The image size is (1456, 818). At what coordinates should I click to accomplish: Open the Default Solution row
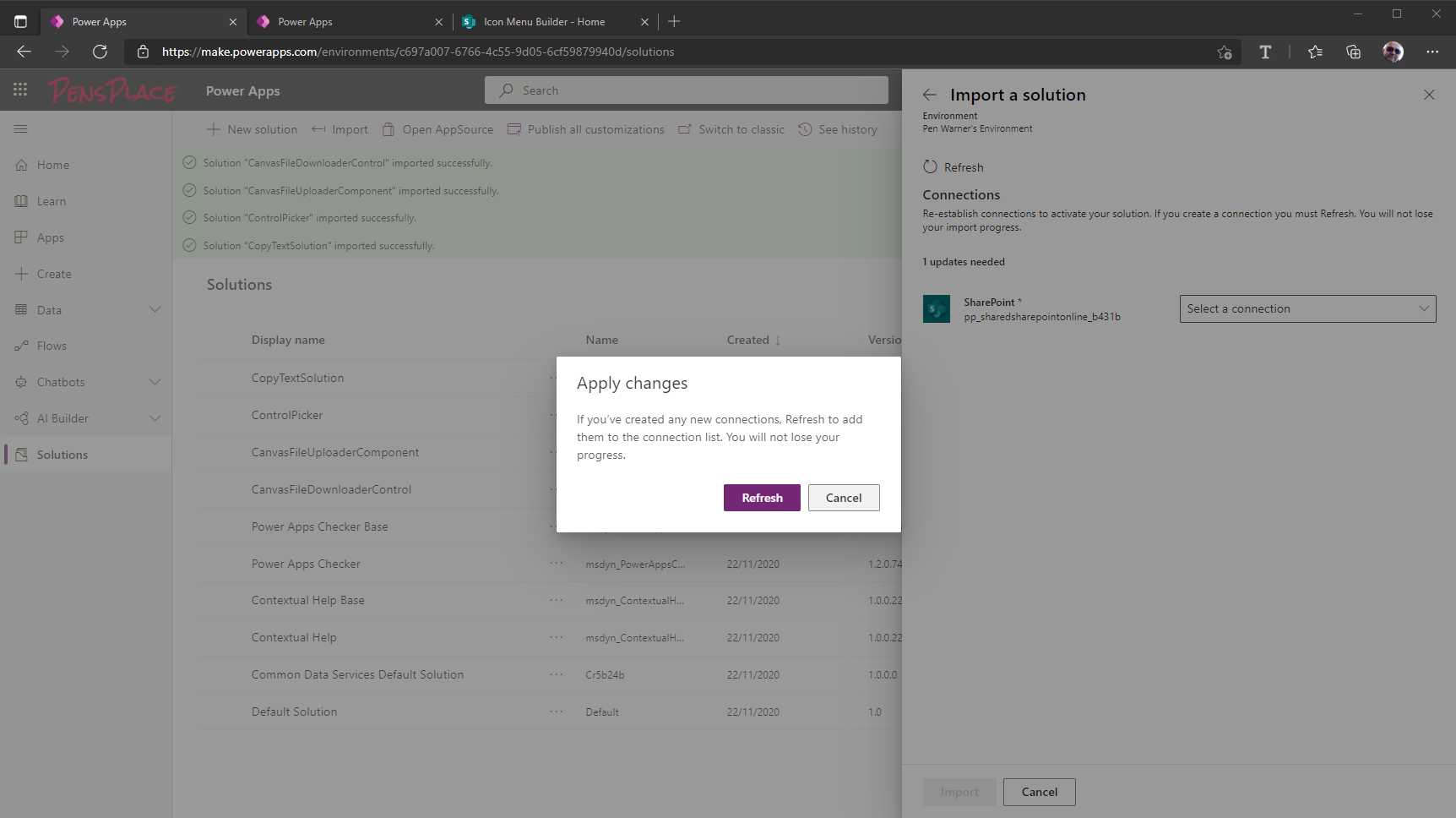(294, 712)
